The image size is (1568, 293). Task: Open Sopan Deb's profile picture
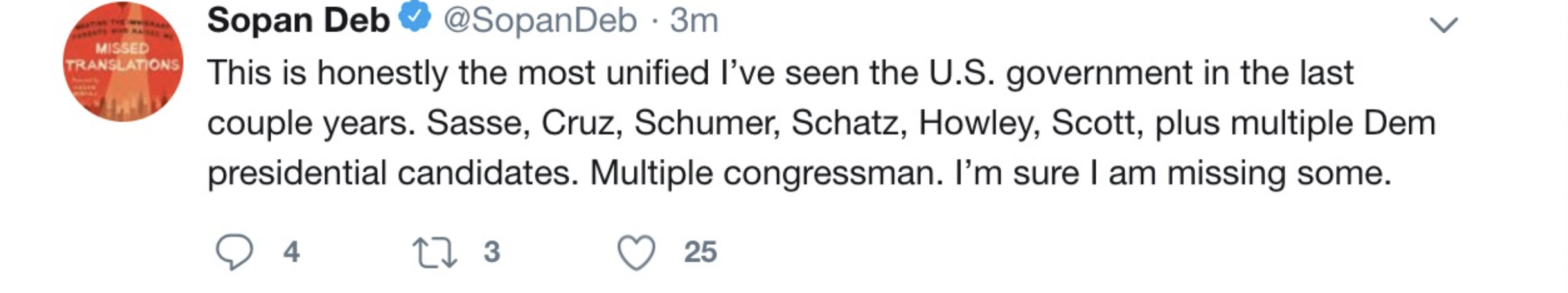pyautogui.click(x=123, y=62)
